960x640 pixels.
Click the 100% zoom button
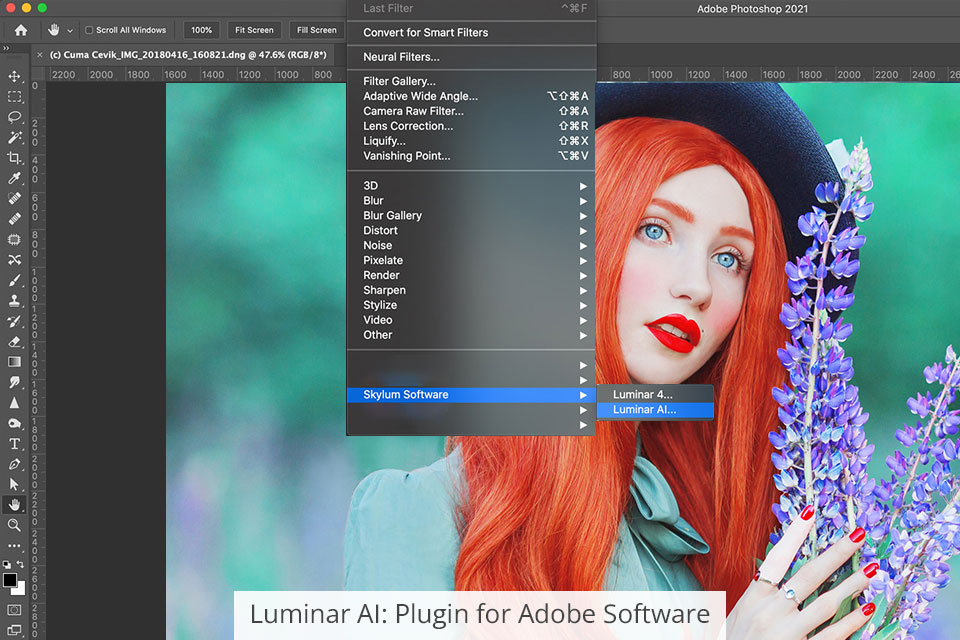tap(202, 30)
